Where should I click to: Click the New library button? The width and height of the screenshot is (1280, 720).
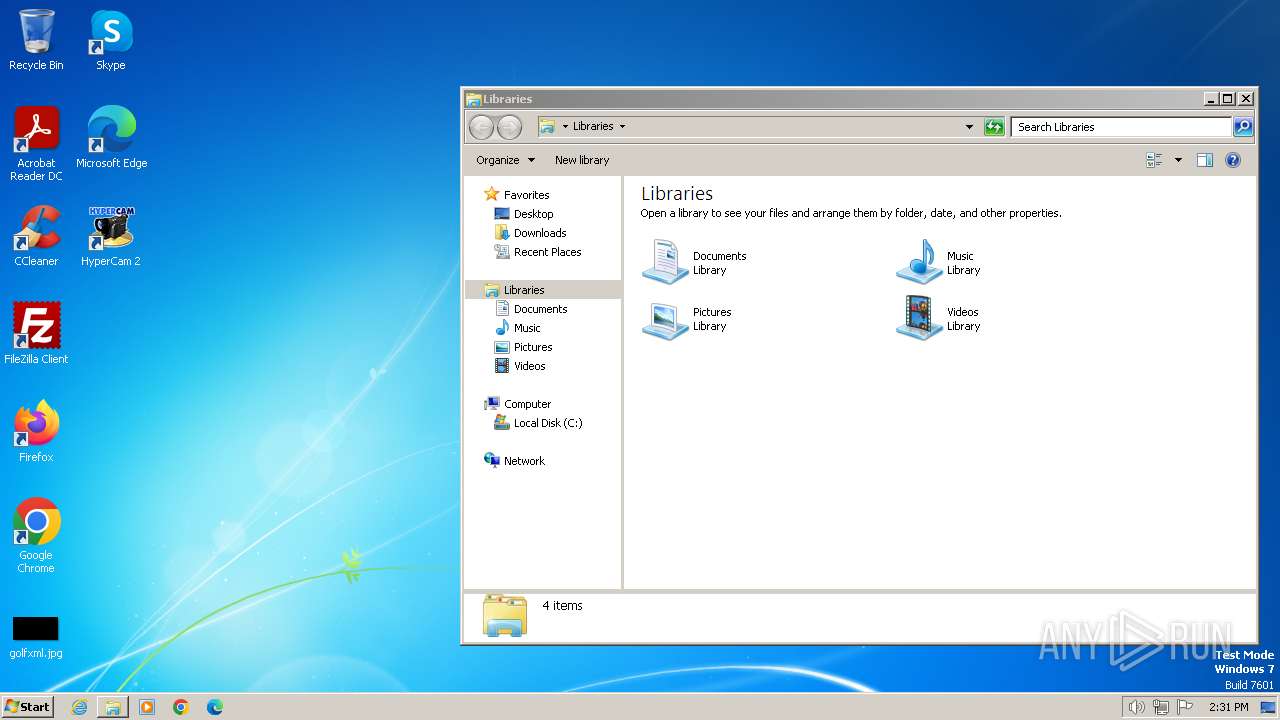pos(582,160)
